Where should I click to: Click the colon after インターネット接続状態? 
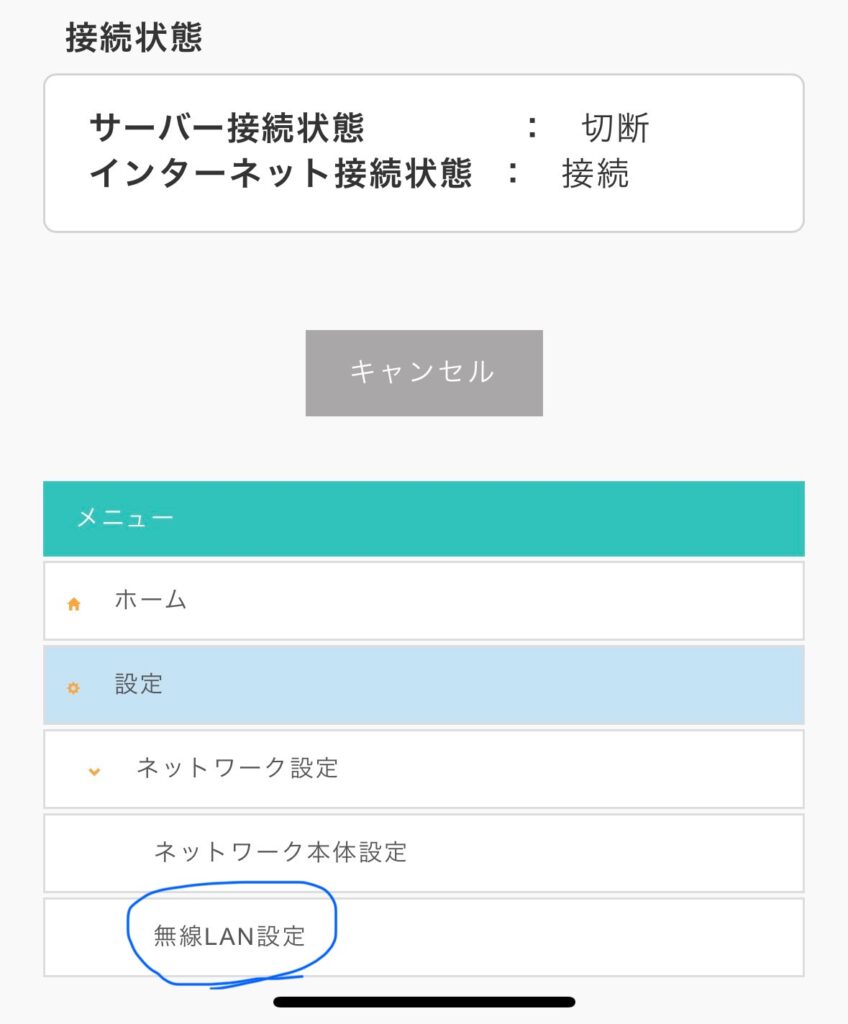pyautogui.click(x=513, y=174)
